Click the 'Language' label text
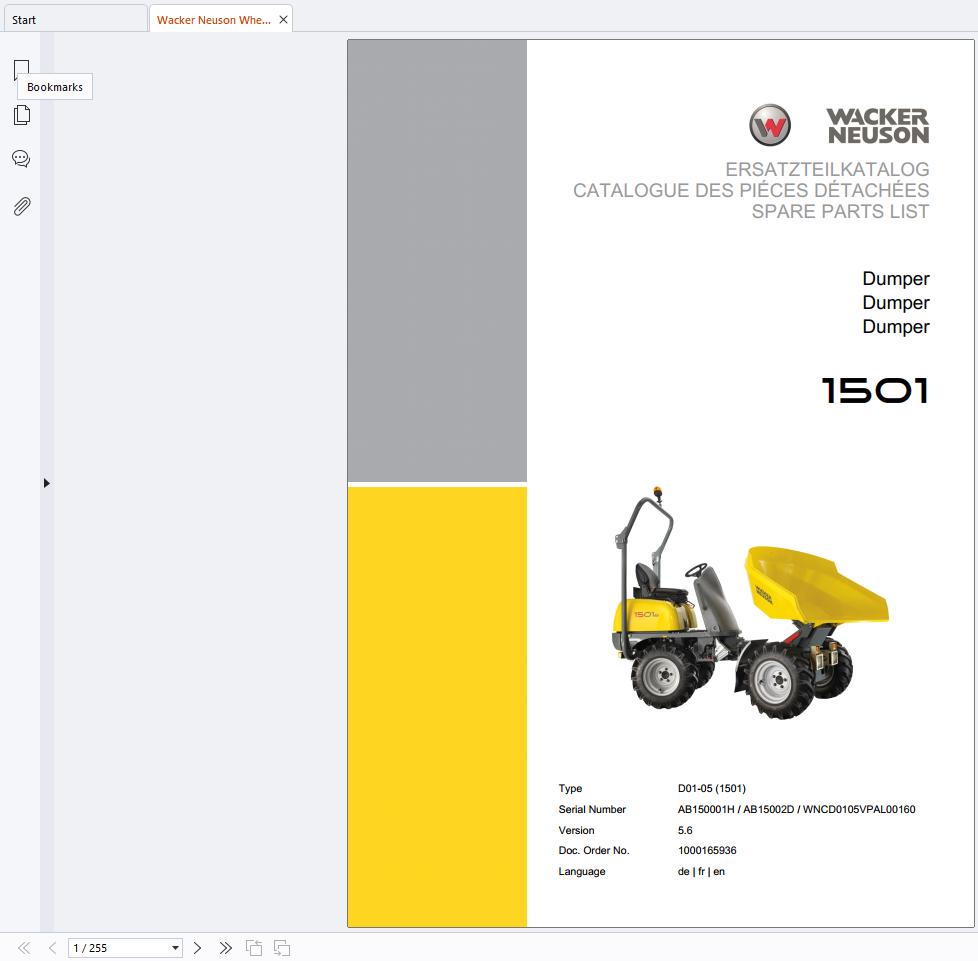 tap(581, 872)
